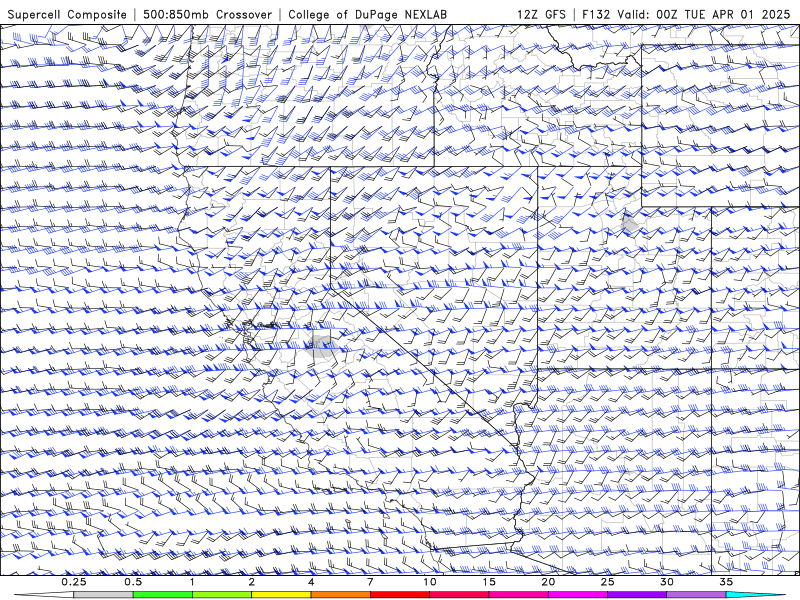
Task: Select the scale value 30 label
Action: point(667,582)
